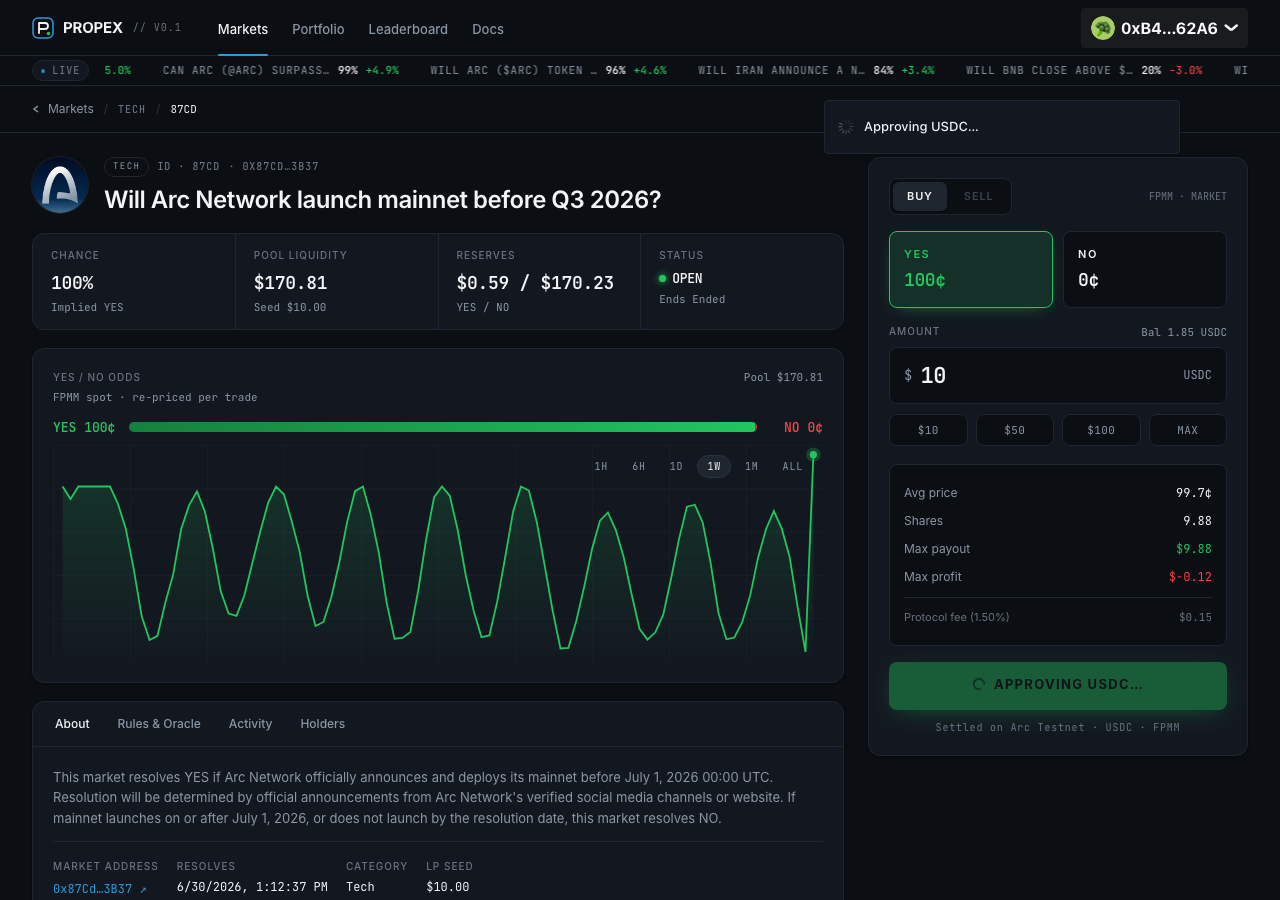Click the latest price point marker on chart
The height and width of the screenshot is (900, 1280).
coord(813,455)
